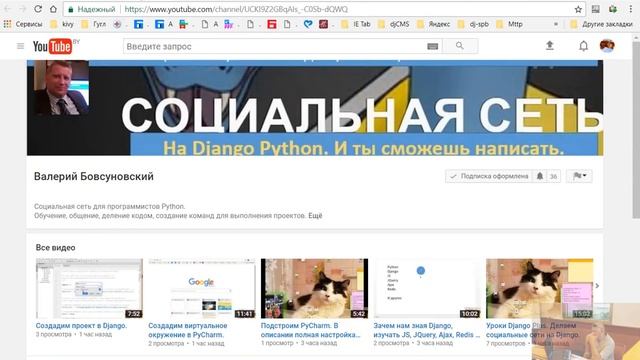The width and height of the screenshot is (640, 360).
Task: Expand the channel description with Ещё
Action: pyautogui.click(x=315, y=216)
